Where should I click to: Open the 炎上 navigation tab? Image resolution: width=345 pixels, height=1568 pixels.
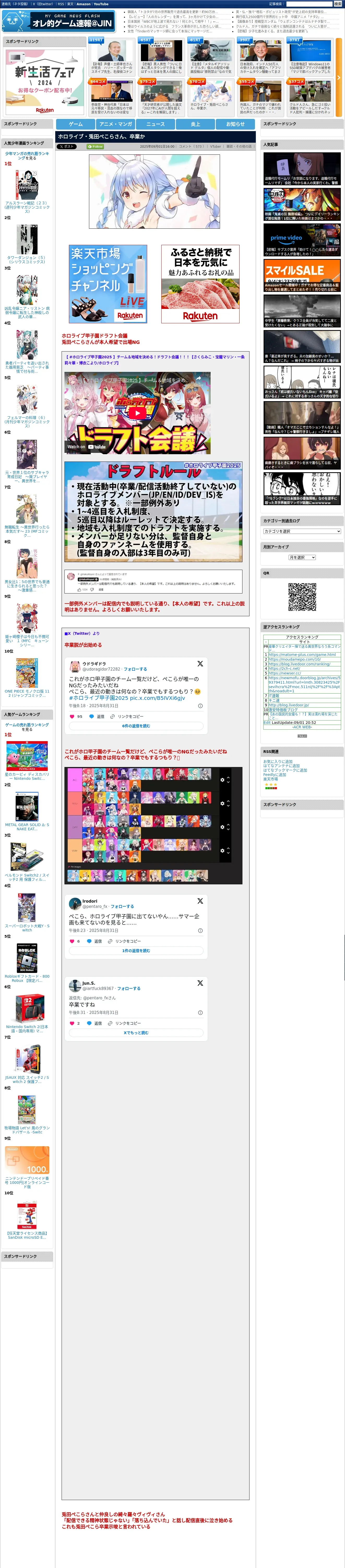click(x=195, y=124)
